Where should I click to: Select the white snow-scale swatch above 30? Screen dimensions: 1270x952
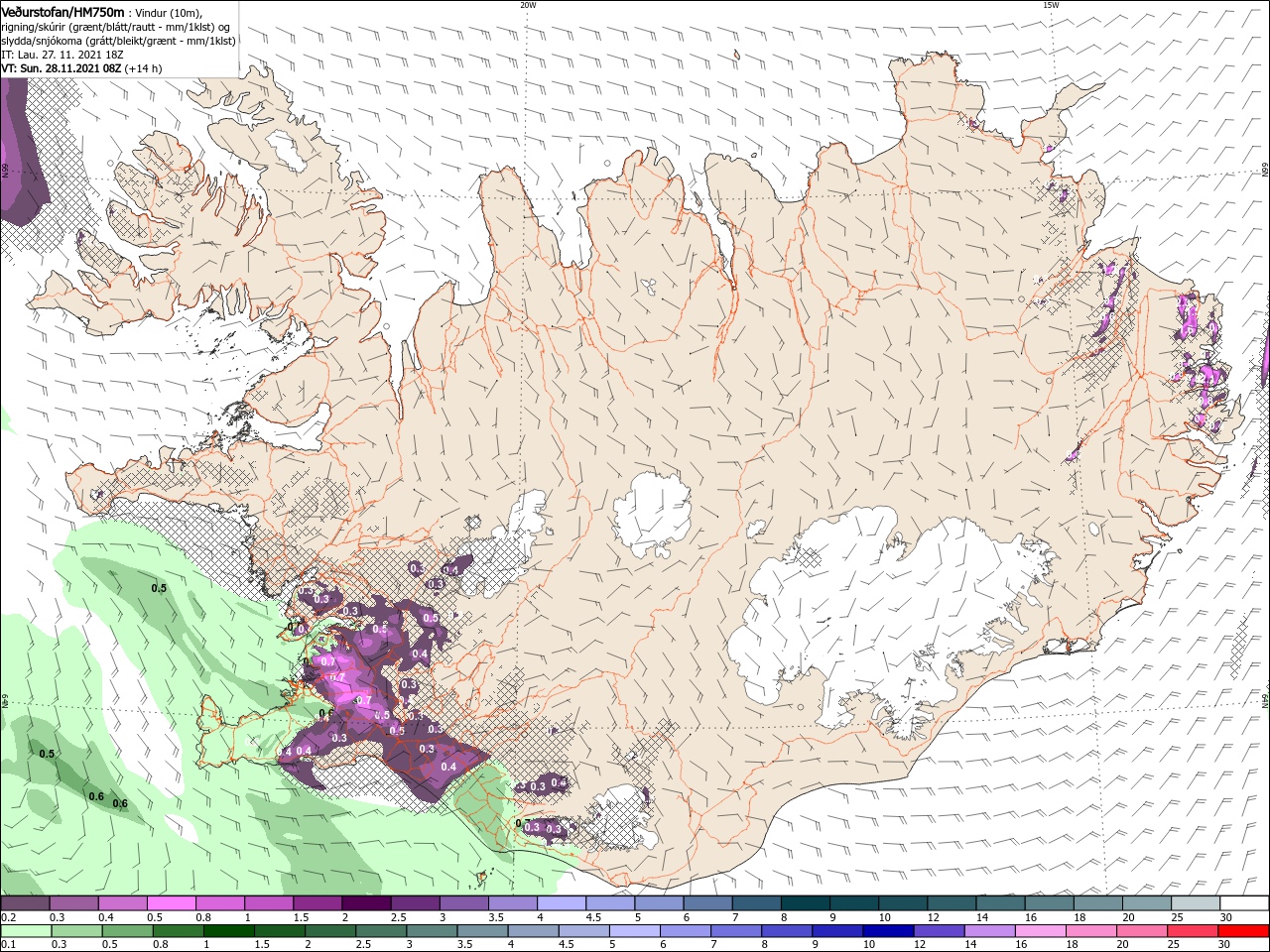pyautogui.click(x=1245, y=904)
